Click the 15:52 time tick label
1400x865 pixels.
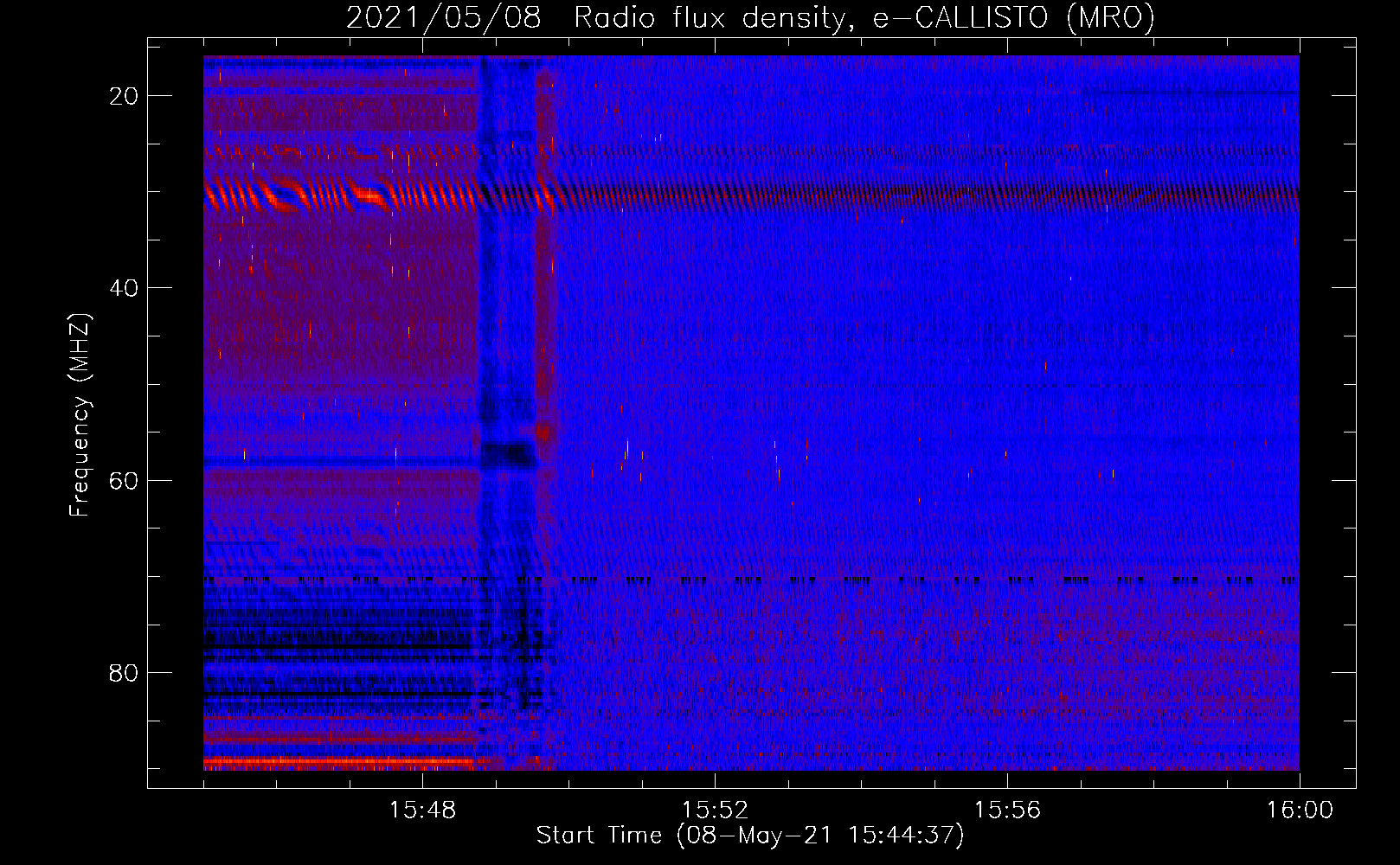[x=715, y=811]
